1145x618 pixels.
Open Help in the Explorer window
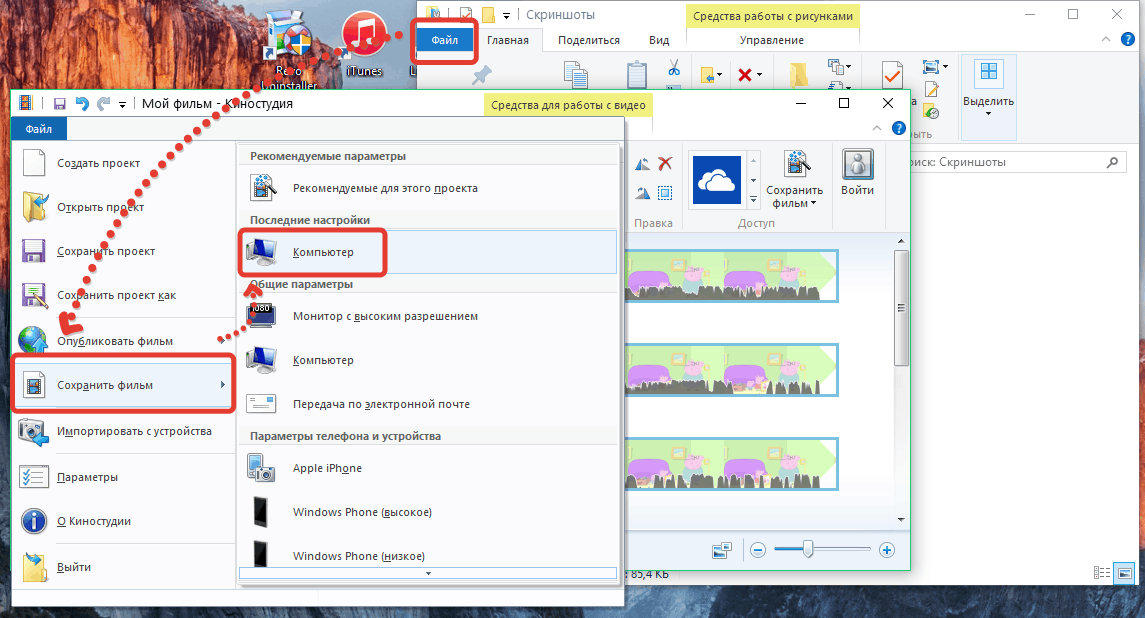pyautogui.click(x=1127, y=39)
